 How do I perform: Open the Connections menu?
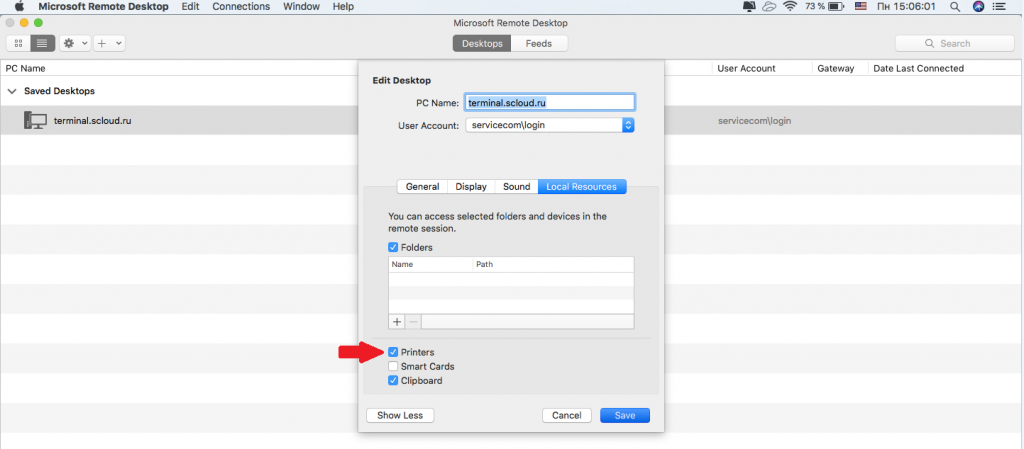241,7
